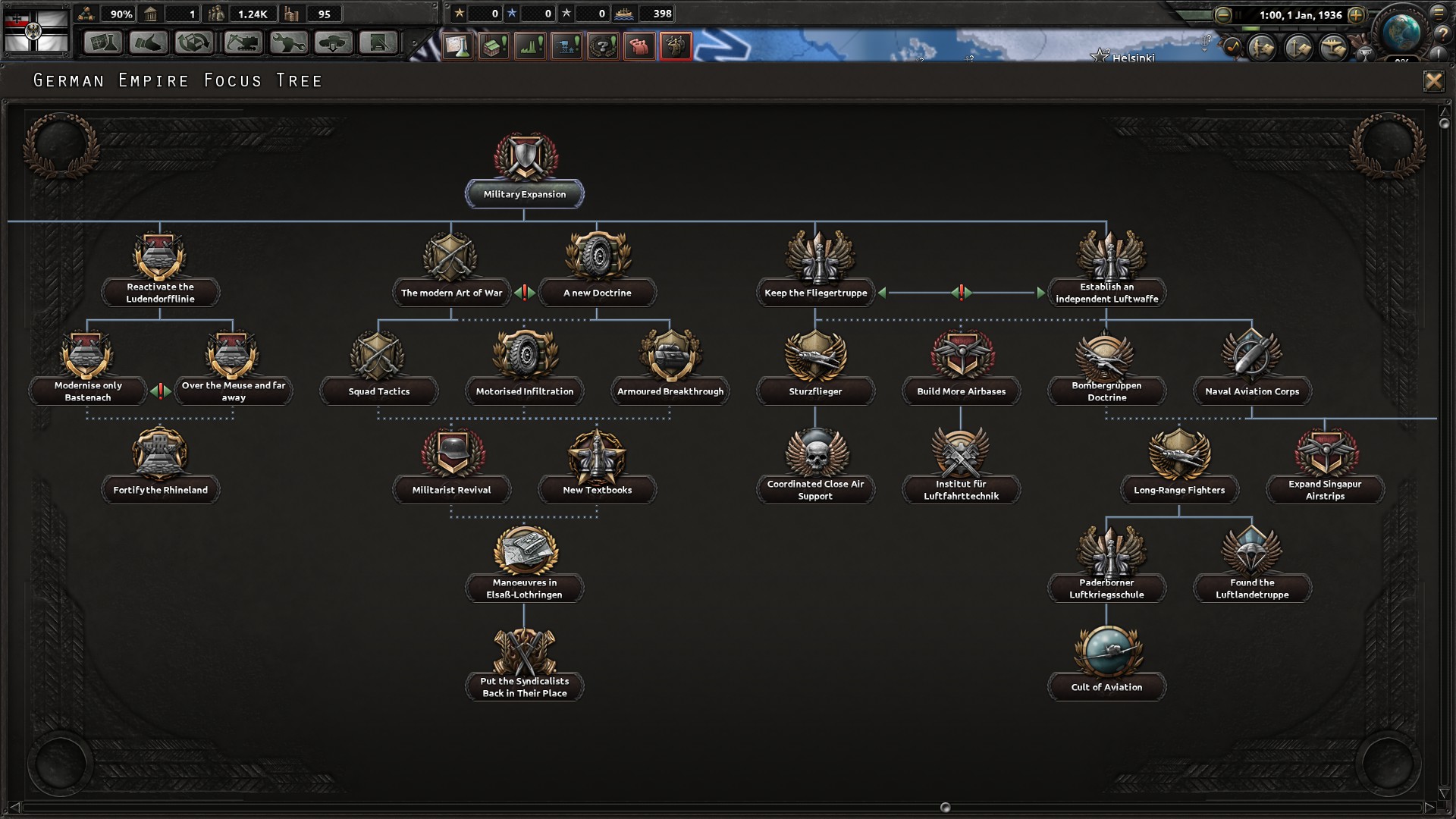
Task: Open the Recruit and Deploy tank tab
Action: click(334, 43)
